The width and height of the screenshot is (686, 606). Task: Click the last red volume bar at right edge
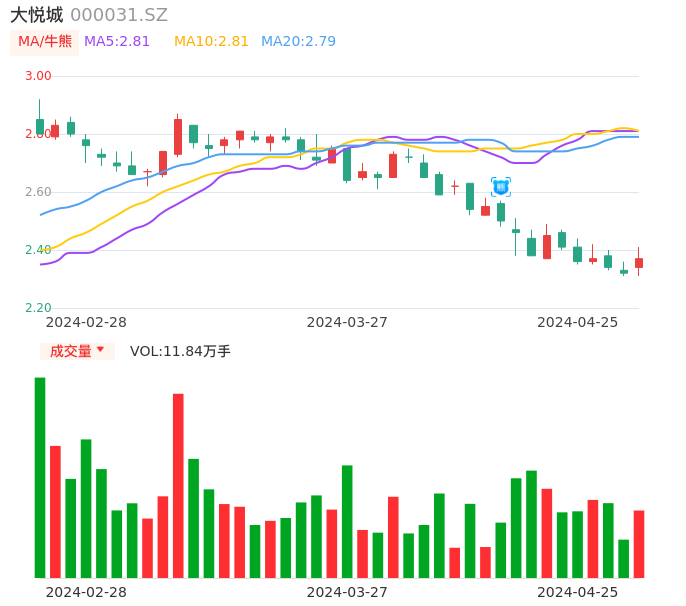pos(639,544)
